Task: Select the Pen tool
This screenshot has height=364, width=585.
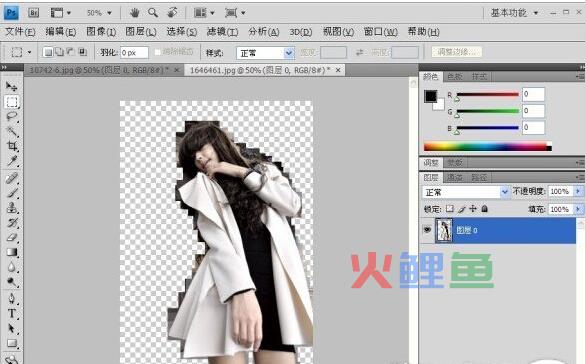Action: point(12,299)
